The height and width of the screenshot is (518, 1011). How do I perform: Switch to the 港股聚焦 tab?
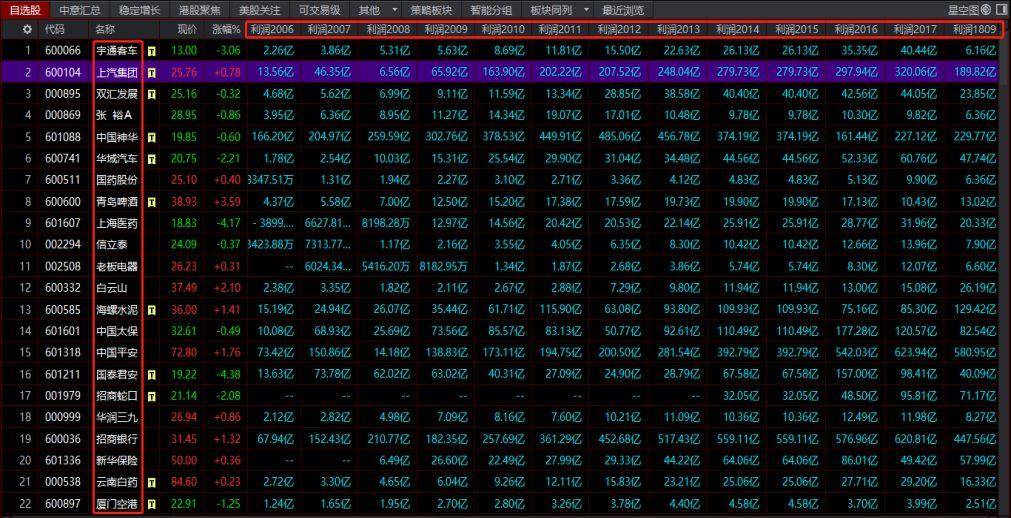199,10
